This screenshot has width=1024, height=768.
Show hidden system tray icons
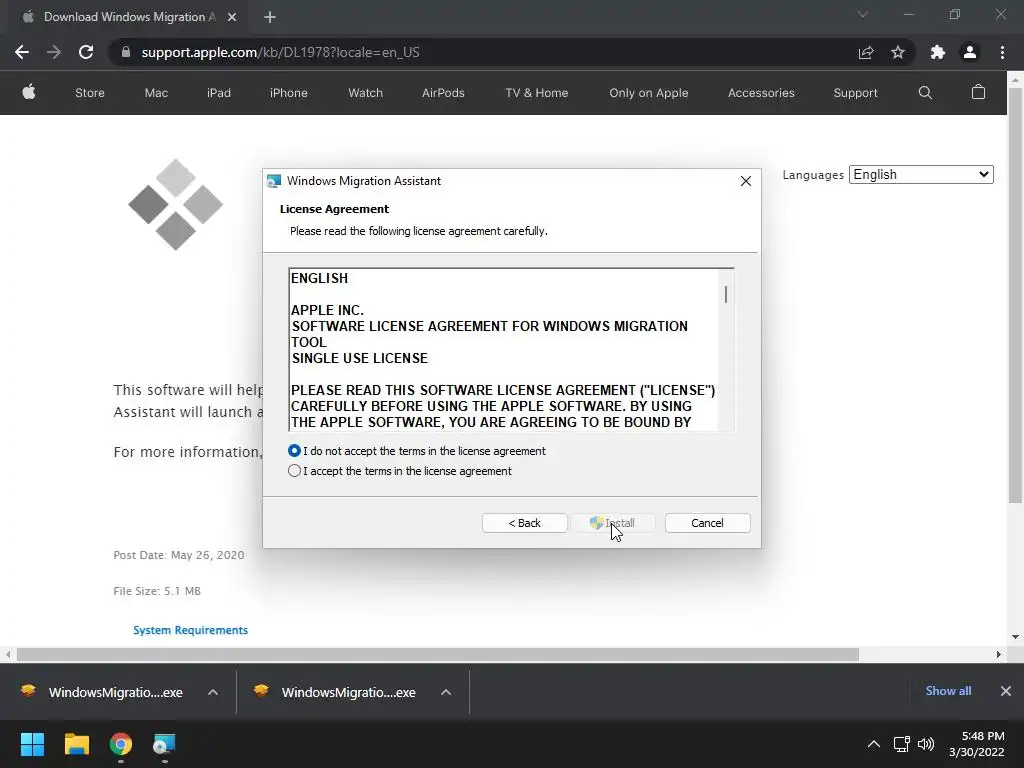873,744
